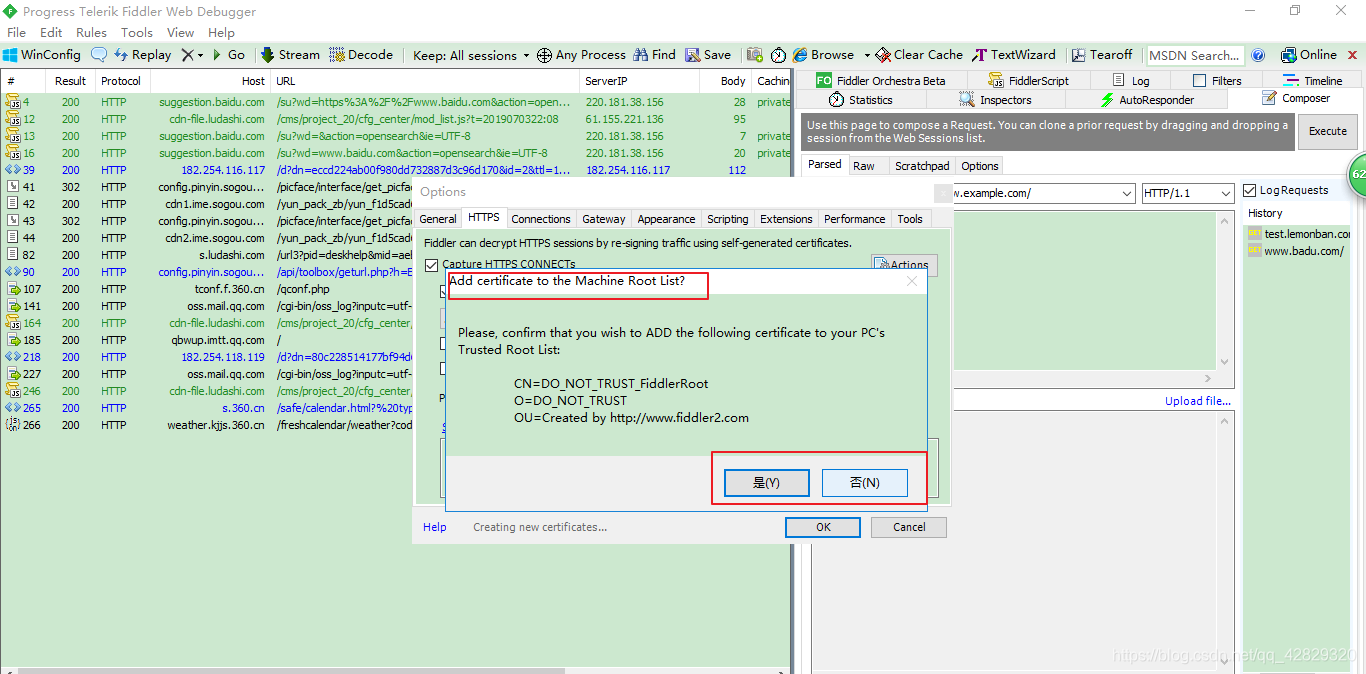Select test.lemonban history entry
This screenshot has height=674, width=1366.
tap(1298, 233)
